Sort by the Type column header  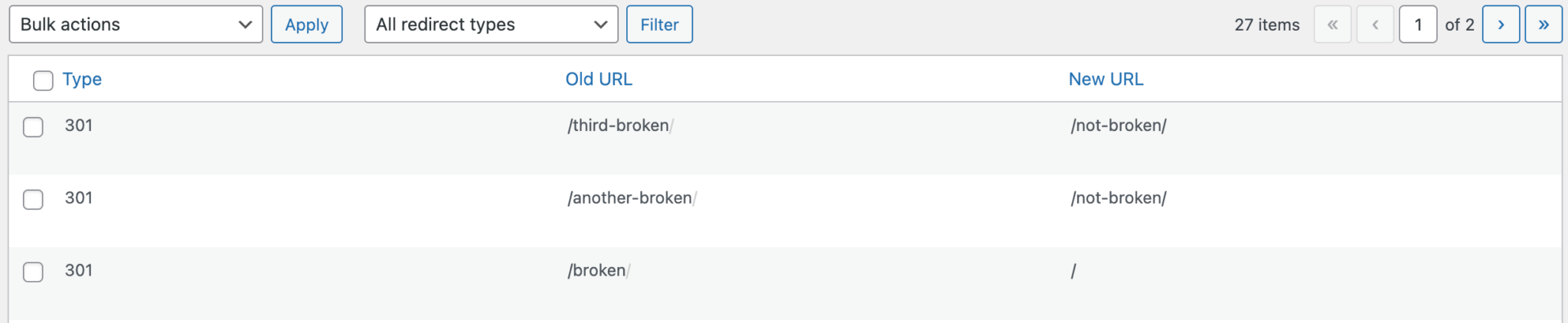click(82, 80)
